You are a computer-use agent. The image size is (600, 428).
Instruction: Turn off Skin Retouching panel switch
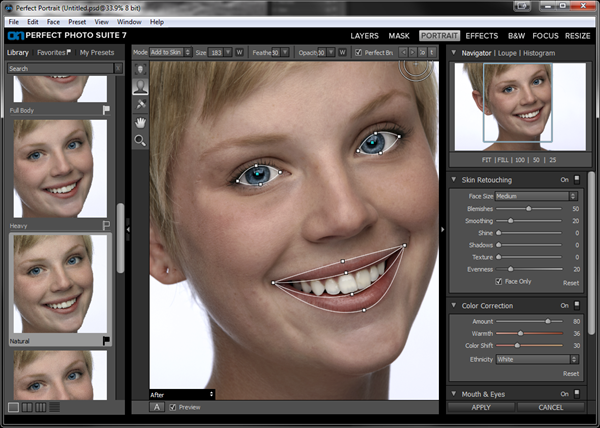(x=578, y=179)
